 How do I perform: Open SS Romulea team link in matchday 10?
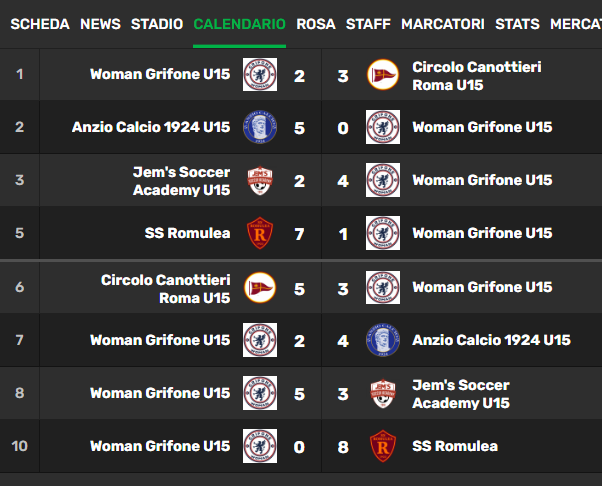455,446
